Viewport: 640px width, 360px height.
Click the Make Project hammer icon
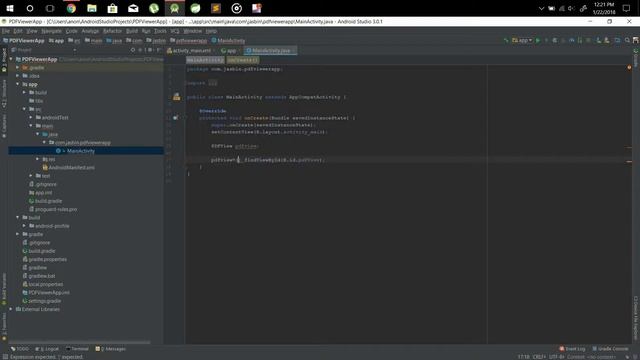[x=506, y=40]
